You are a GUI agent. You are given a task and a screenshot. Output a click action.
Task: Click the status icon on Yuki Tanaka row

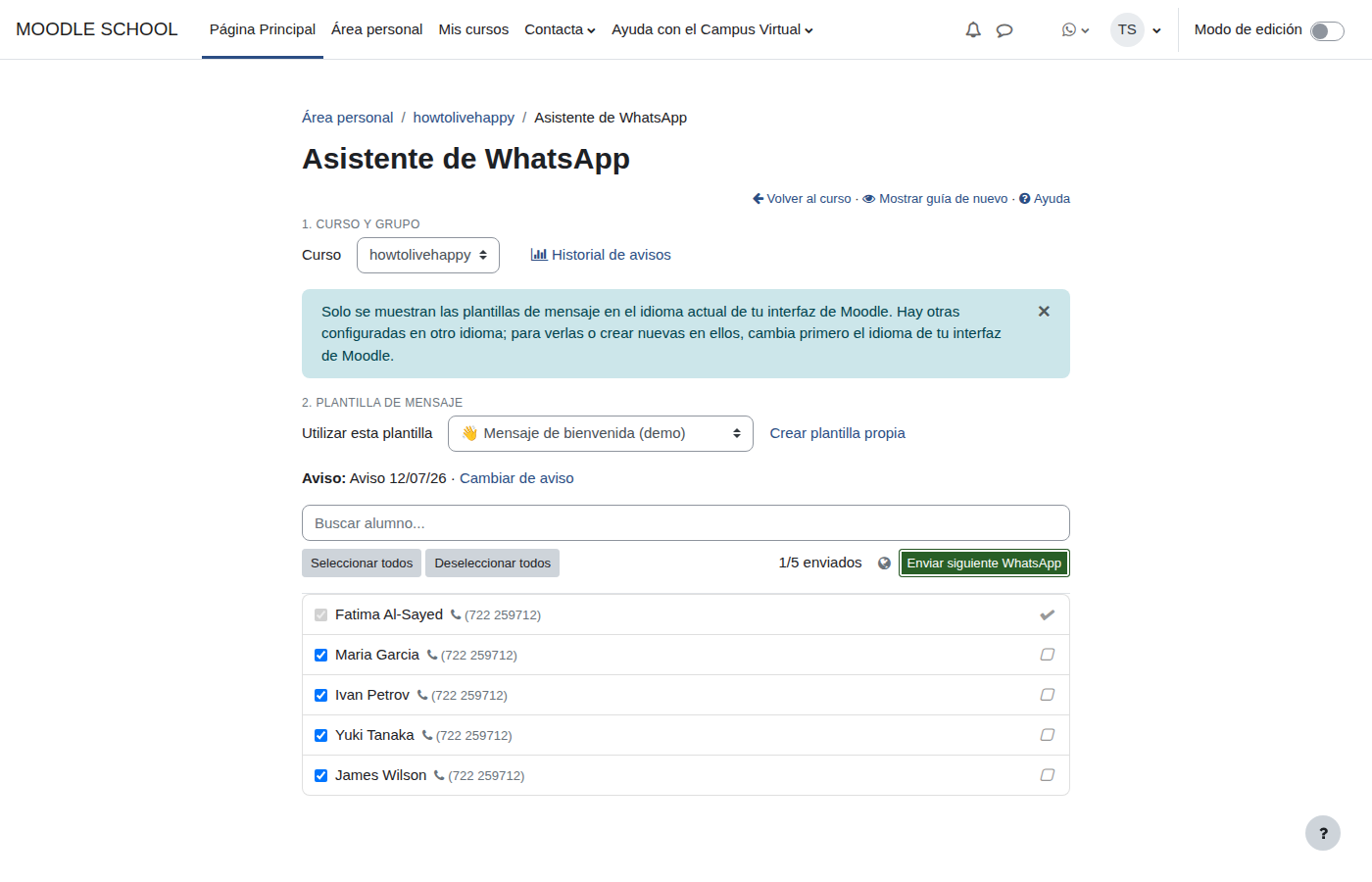[x=1047, y=735]
